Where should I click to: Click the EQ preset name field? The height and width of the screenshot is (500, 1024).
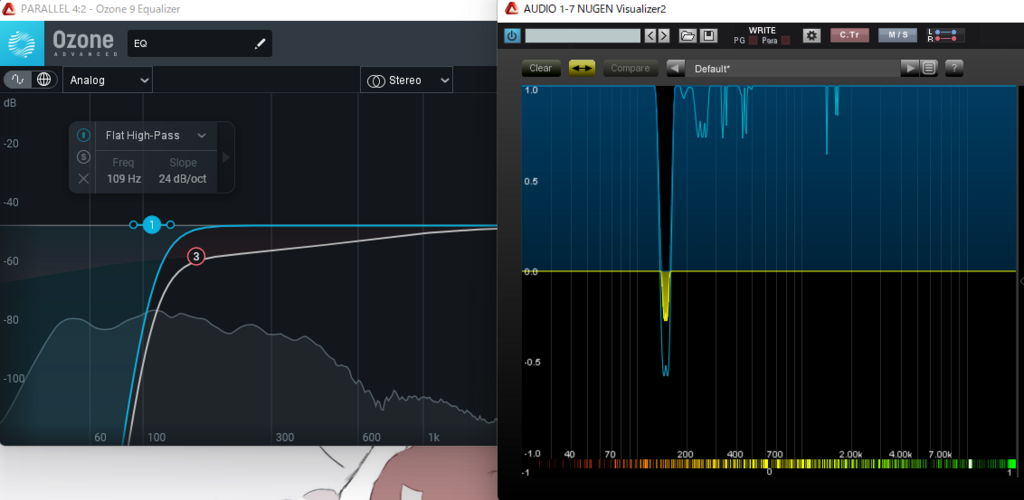coord(200,44)
